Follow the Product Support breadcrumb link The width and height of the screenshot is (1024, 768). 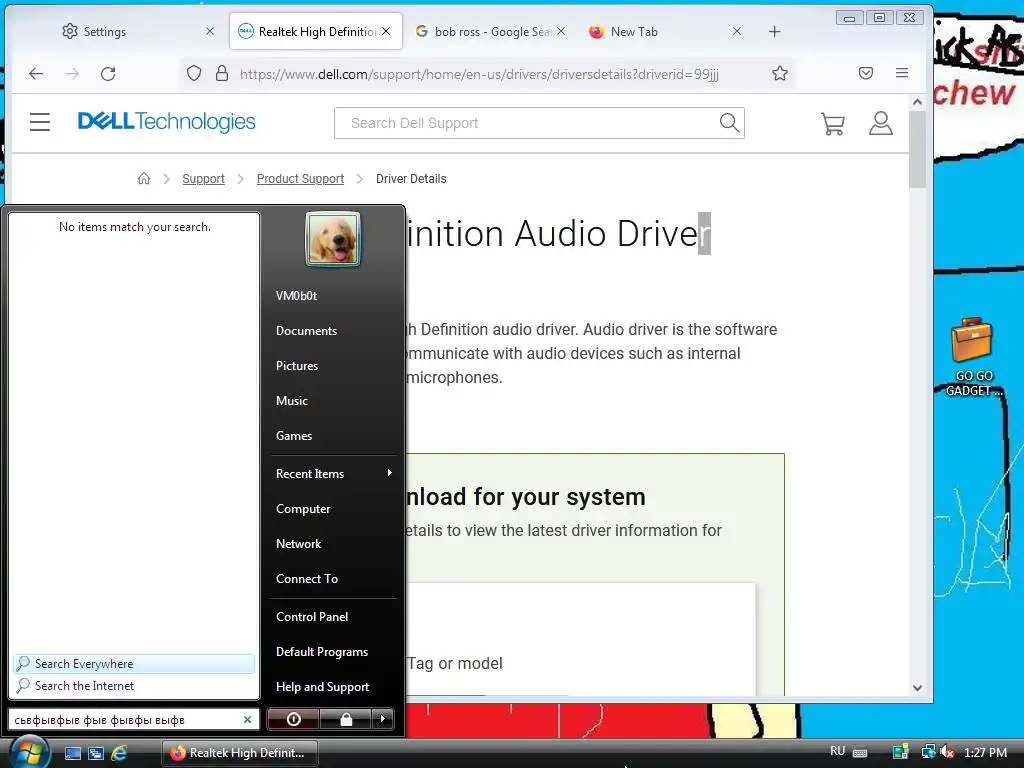[x=300, y=179]
